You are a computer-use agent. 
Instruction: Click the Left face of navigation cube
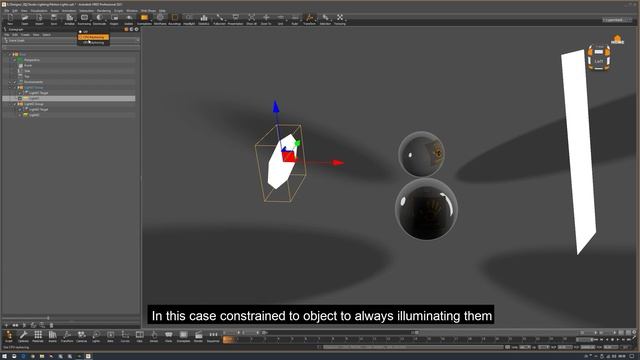pos(598,61)
